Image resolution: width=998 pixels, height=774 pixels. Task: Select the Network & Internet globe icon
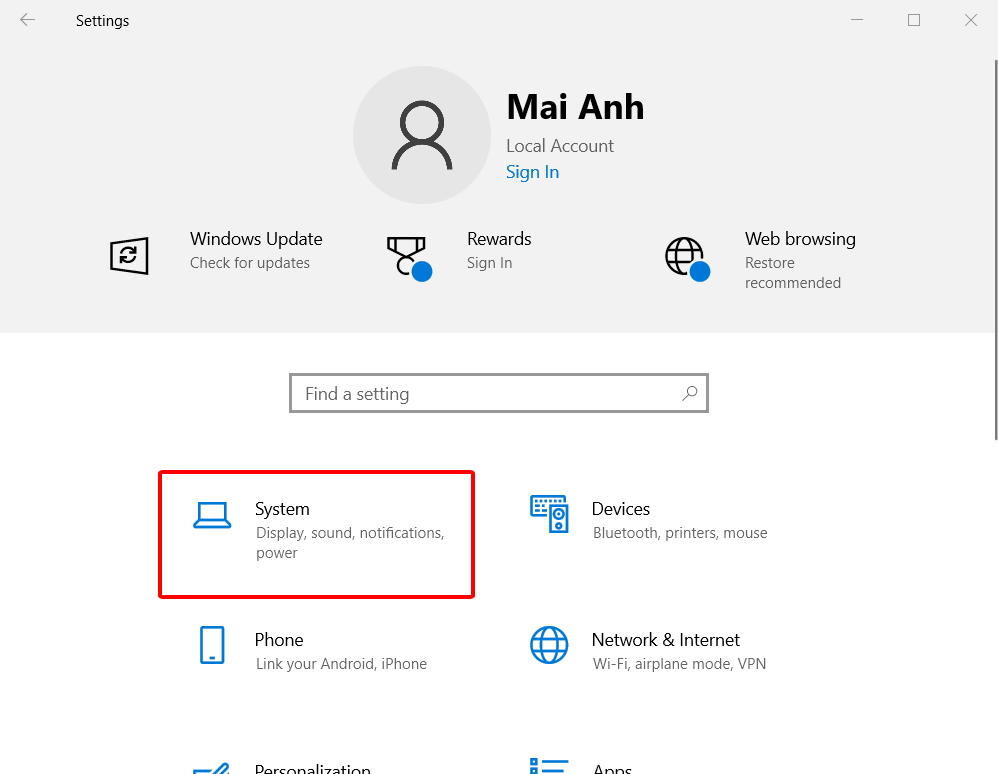click(549, 645)
